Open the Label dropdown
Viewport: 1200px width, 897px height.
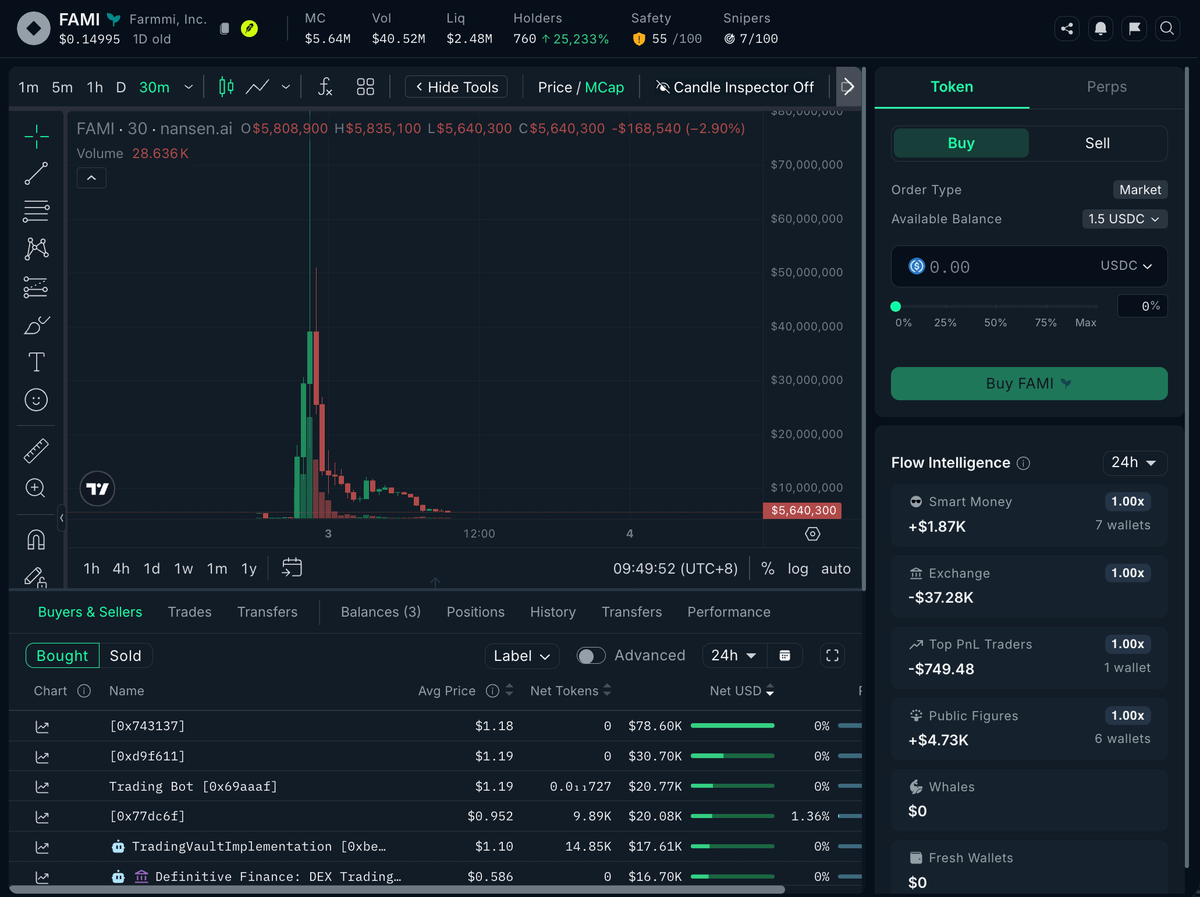coord(521,656)
